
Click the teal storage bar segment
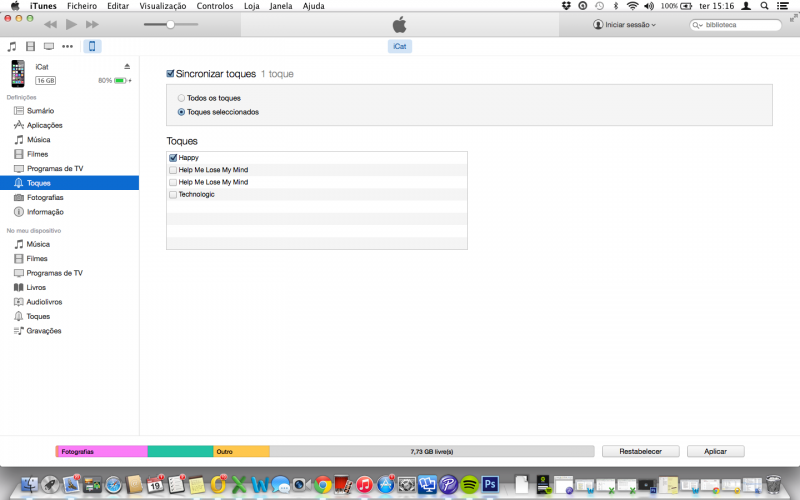point(180,452)
